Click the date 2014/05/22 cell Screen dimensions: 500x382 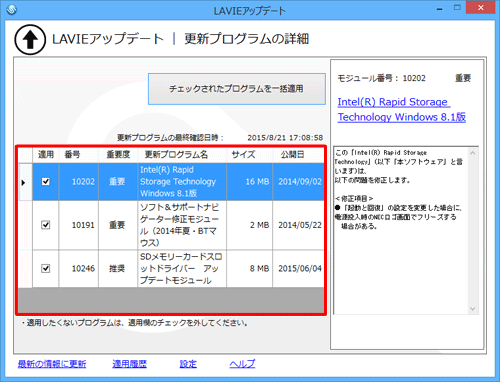click(x=298, y=225)
